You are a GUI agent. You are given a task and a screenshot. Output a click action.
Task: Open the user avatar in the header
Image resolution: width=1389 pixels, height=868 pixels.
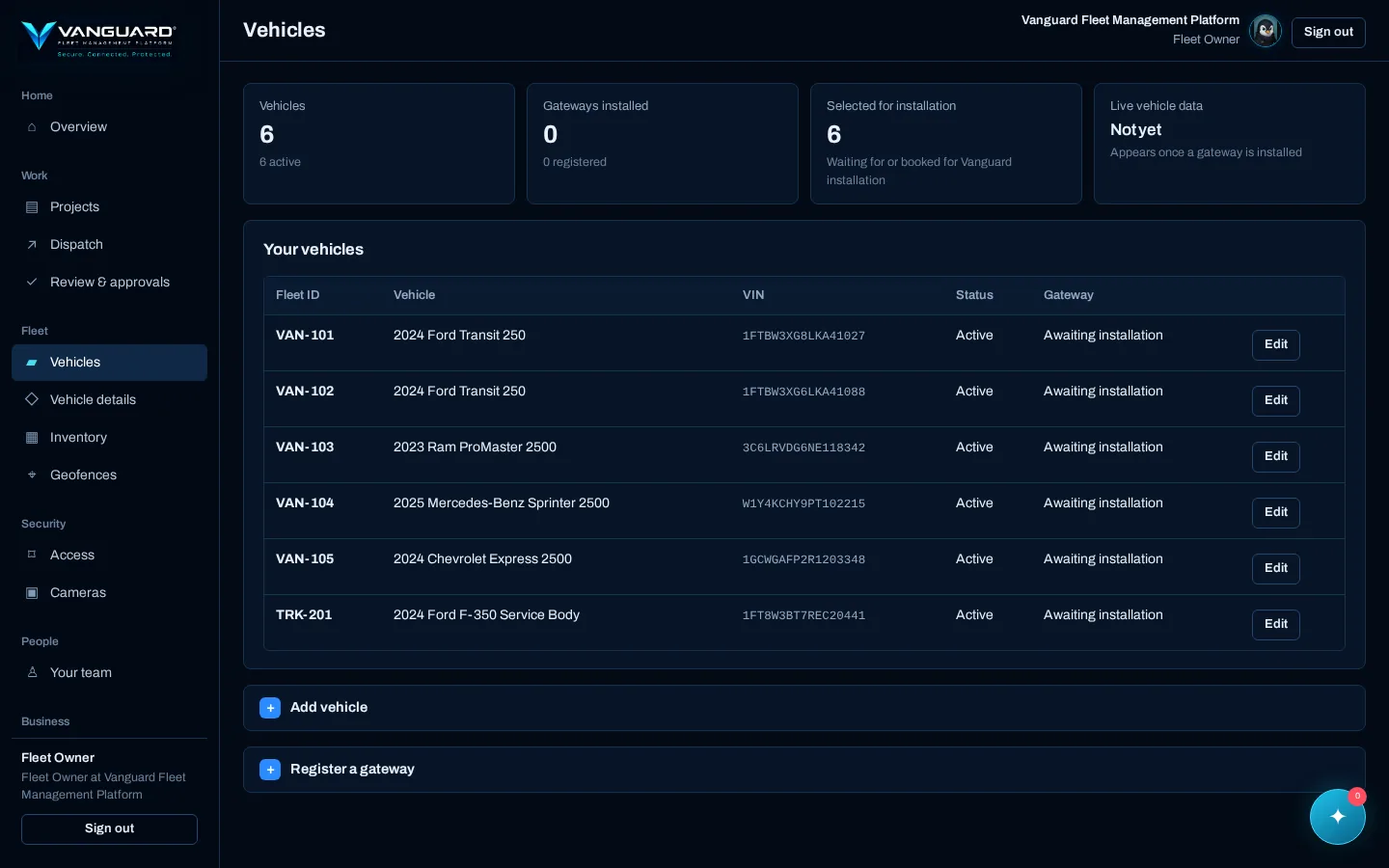[1266, 31]
